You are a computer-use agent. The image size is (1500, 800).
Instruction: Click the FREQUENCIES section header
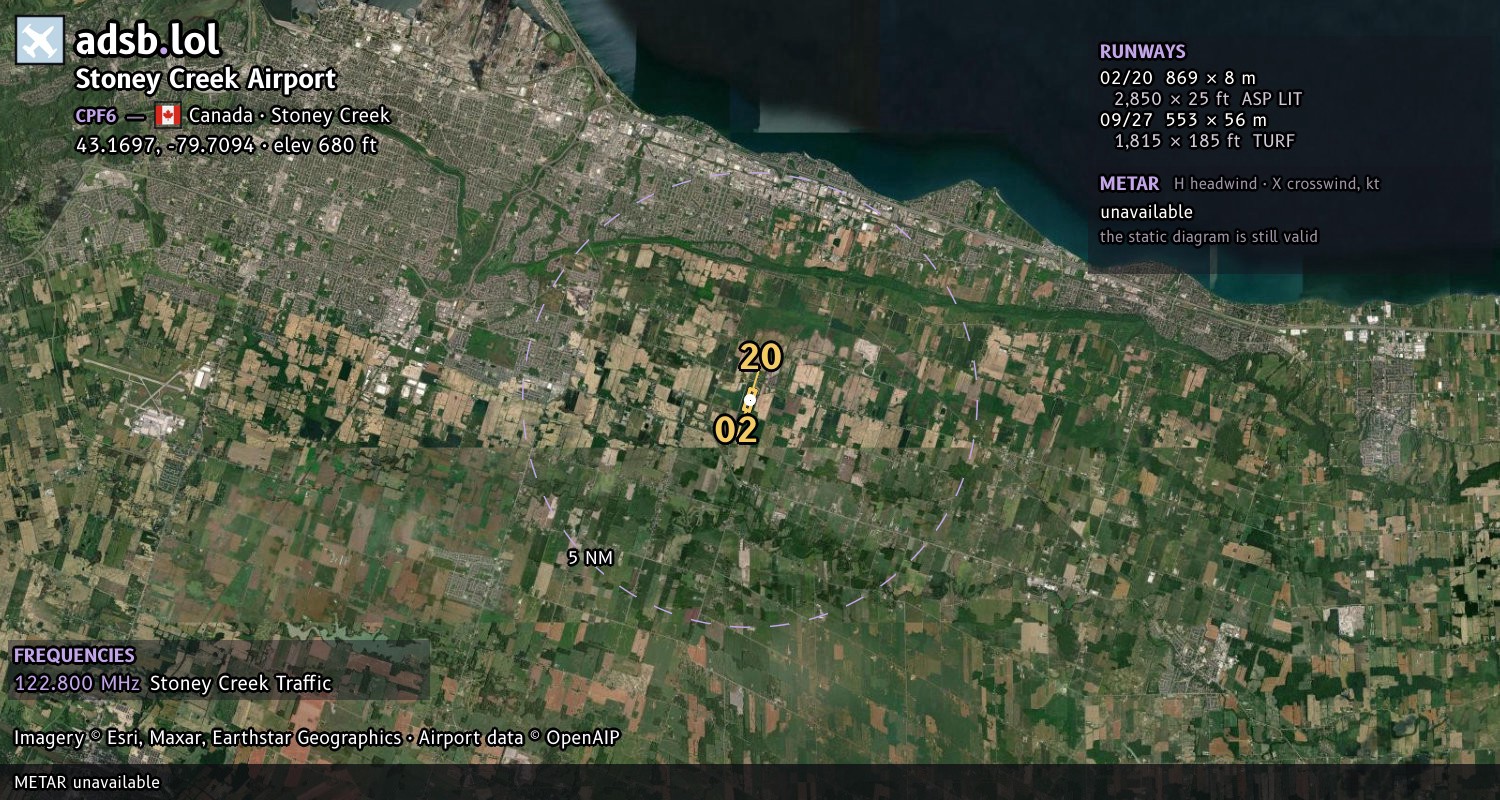click(74, 656)
